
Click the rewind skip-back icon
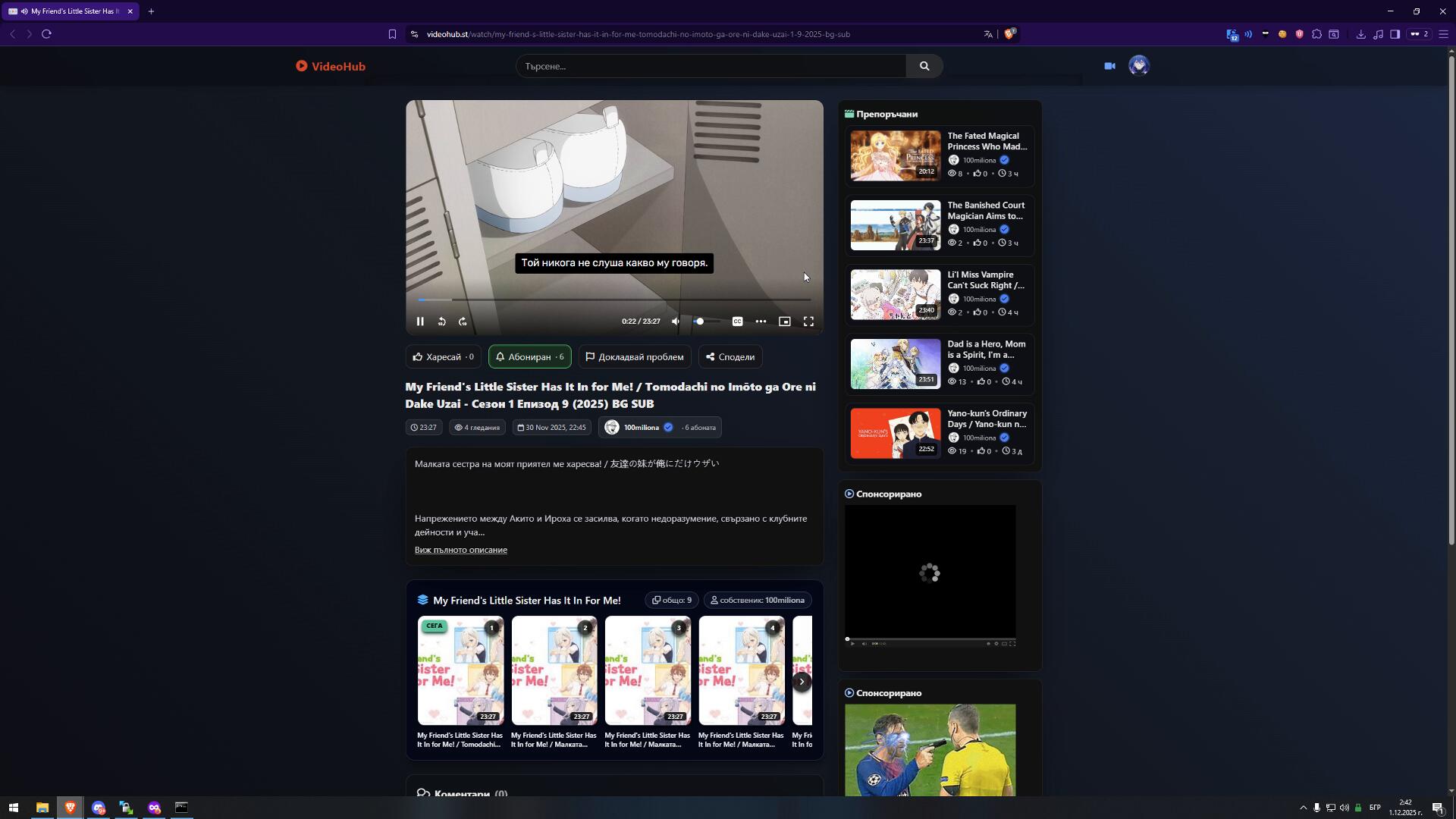[441, 322]
